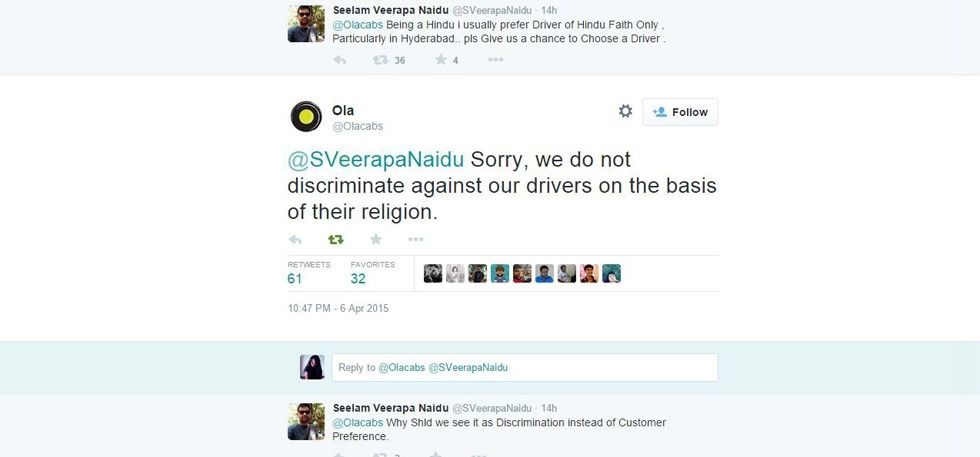980x457 pixels.
Task: Open the Ola profile avatar logo
Action: point(305,117)
